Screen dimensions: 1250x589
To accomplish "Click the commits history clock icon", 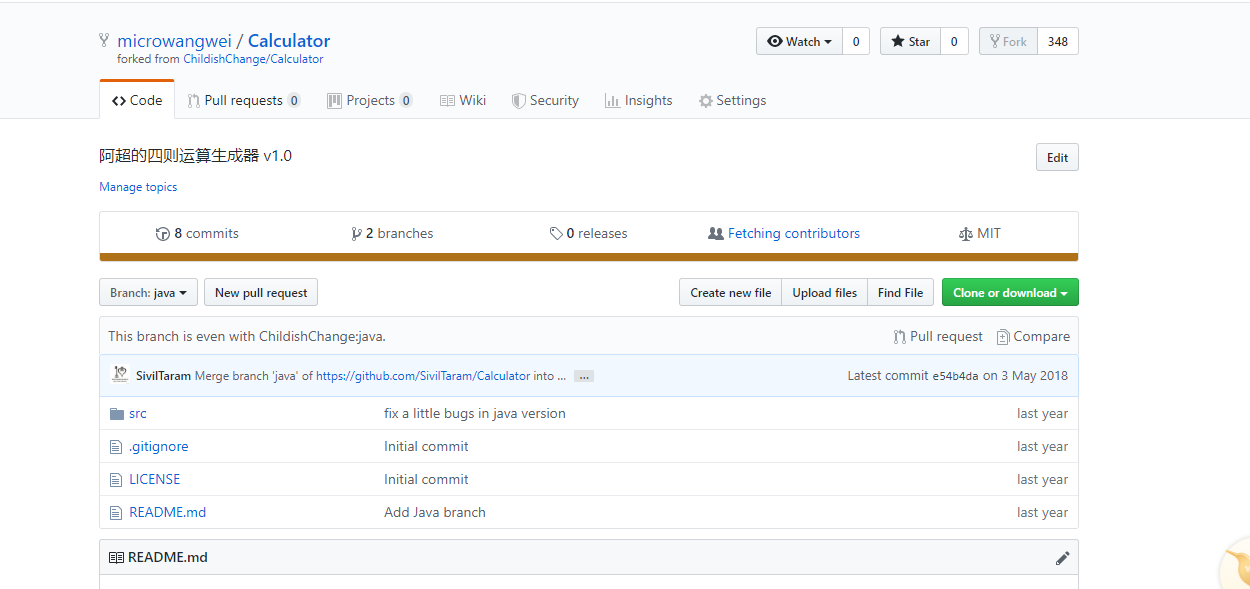I will tap(163, 234).
